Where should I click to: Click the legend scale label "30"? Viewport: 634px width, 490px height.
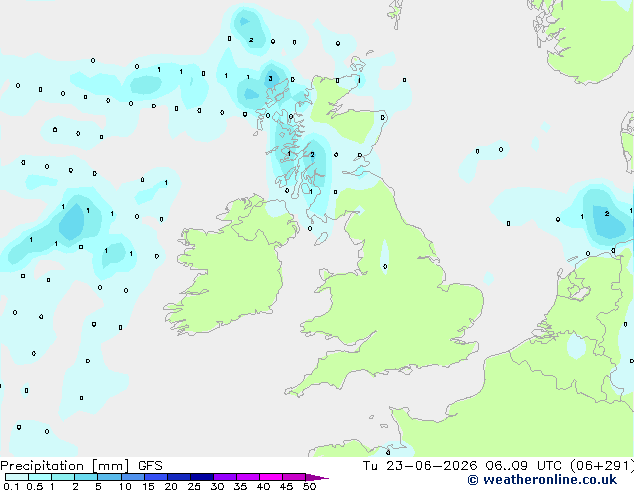coord(217,486)
